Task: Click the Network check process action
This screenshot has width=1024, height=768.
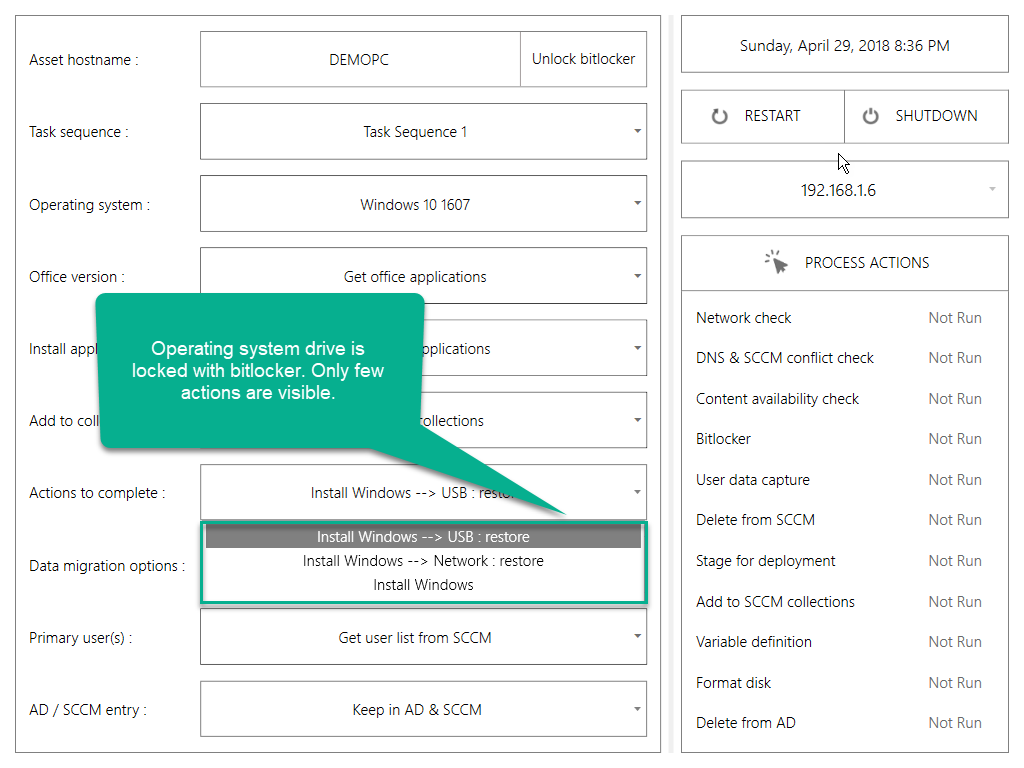Action: click(x=743, y=318)
